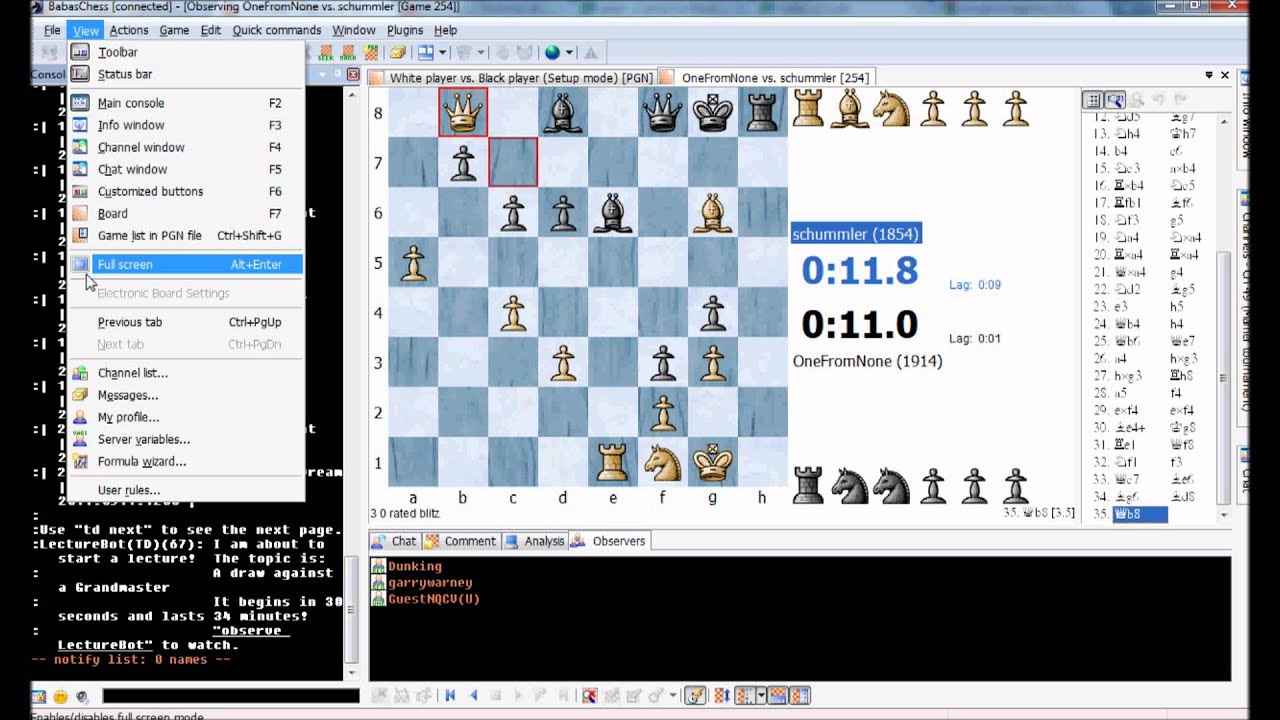The height and width of the screenshot is (720, 1280).
Task: Open the Actions menu
Action: (129, 30)
